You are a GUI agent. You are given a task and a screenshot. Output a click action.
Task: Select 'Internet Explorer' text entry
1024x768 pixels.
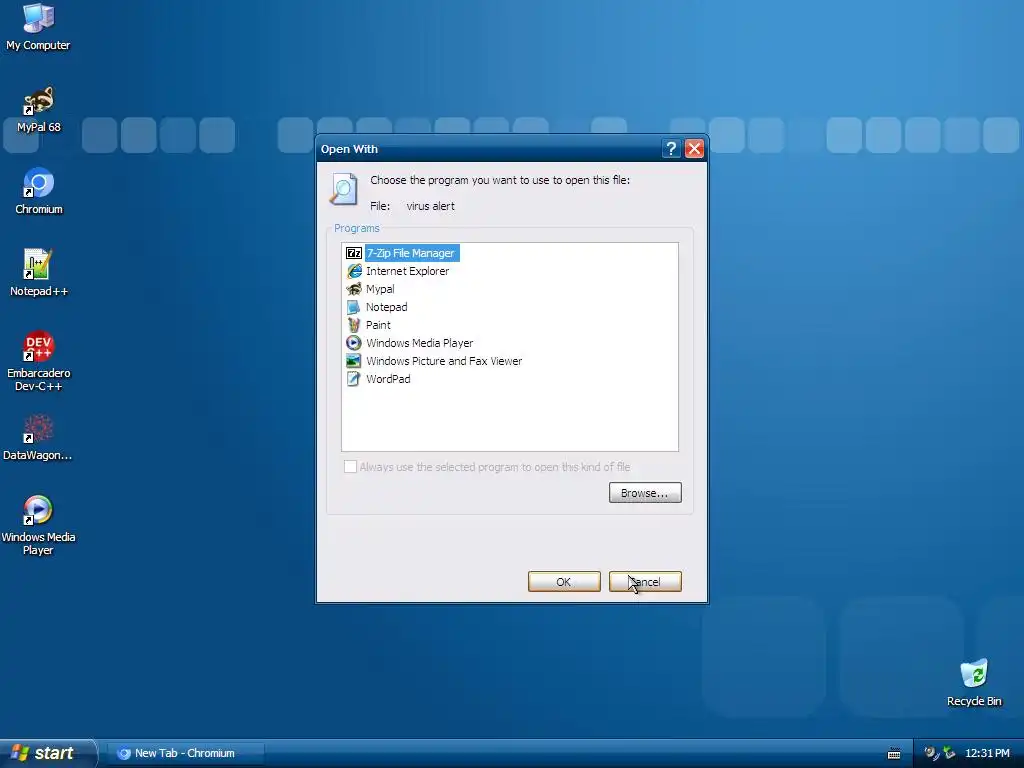(x=408, y=271)
